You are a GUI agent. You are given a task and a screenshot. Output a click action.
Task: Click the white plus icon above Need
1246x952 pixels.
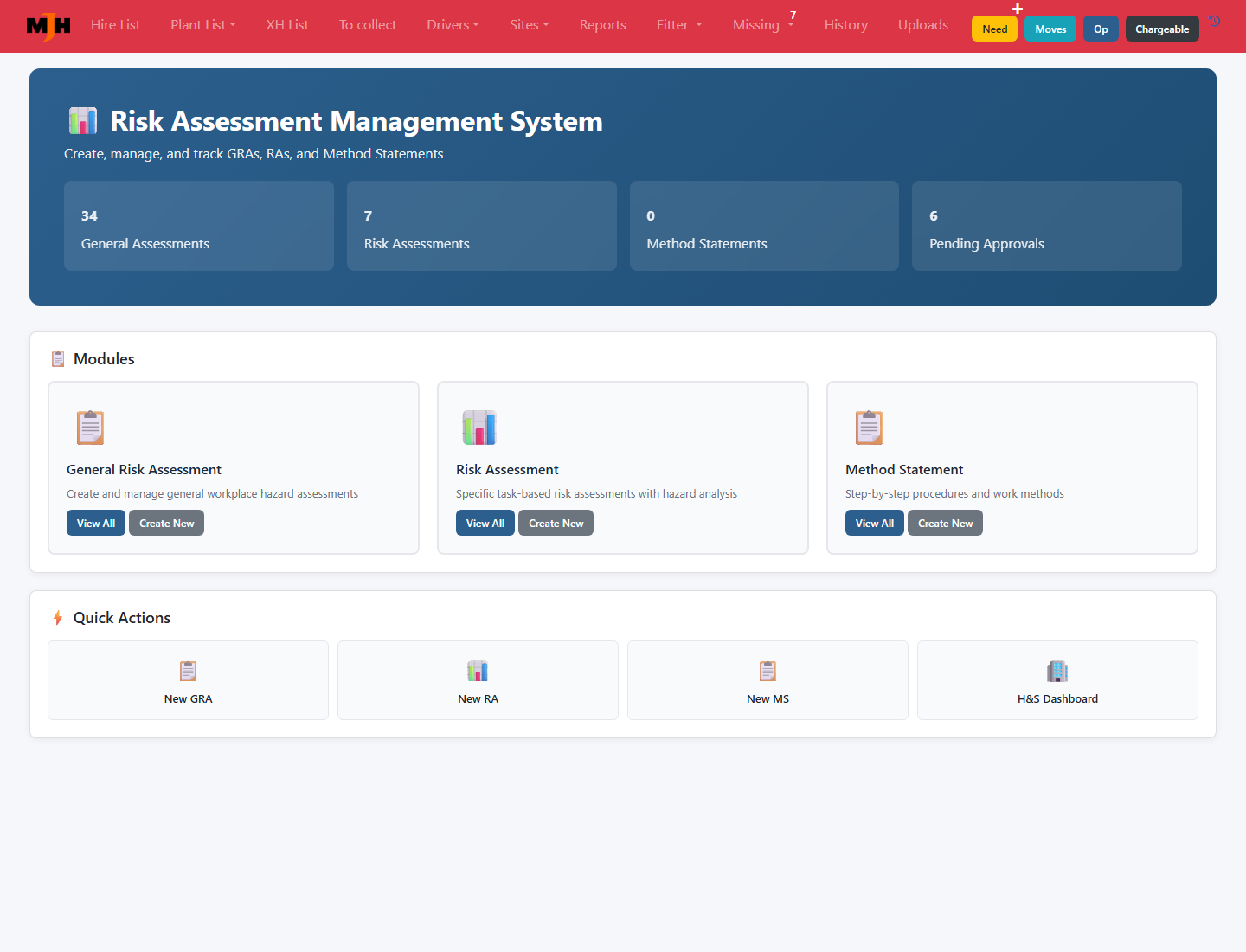(x=1018, y=9)
